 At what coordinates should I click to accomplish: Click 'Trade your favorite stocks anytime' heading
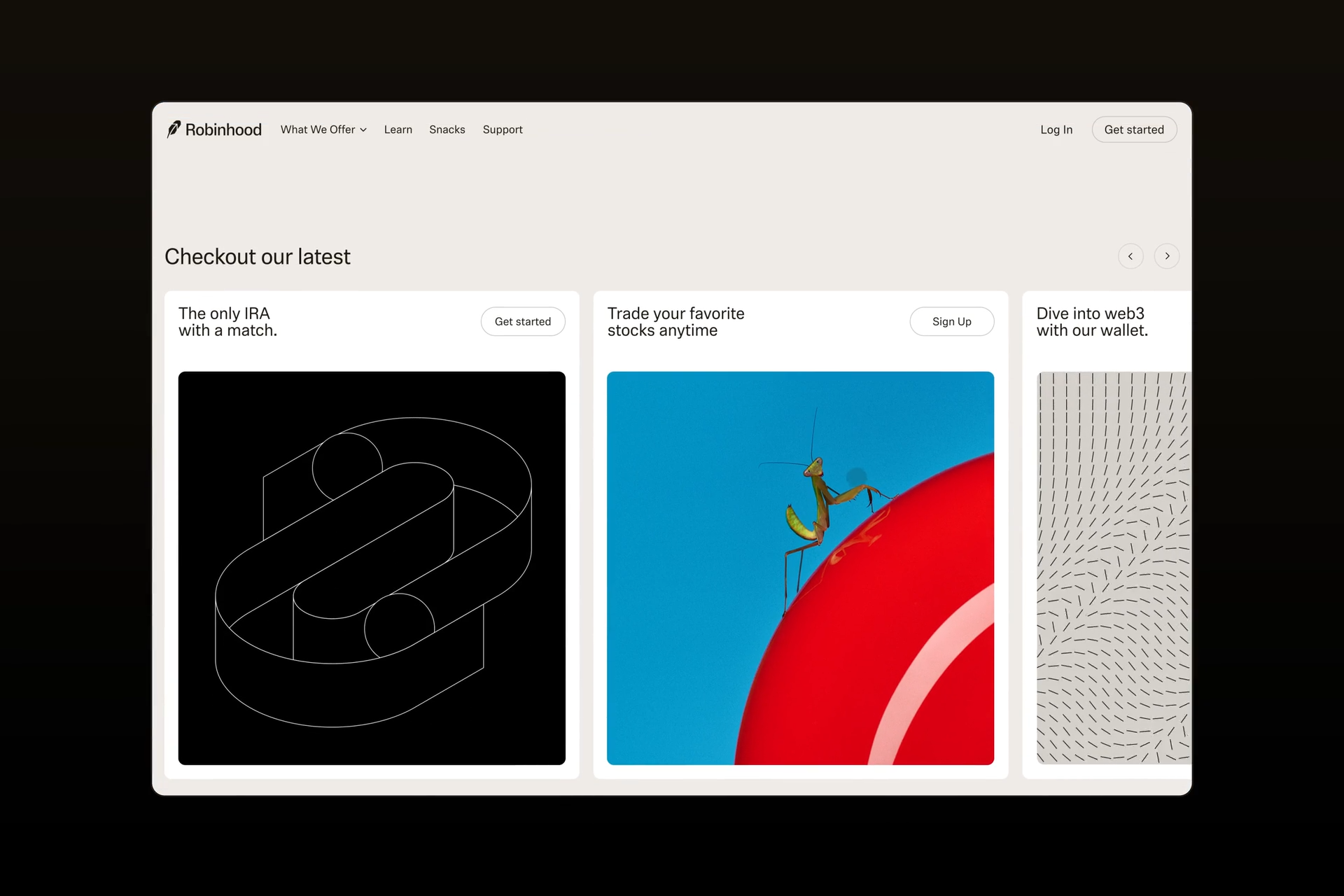click(675, 322)
